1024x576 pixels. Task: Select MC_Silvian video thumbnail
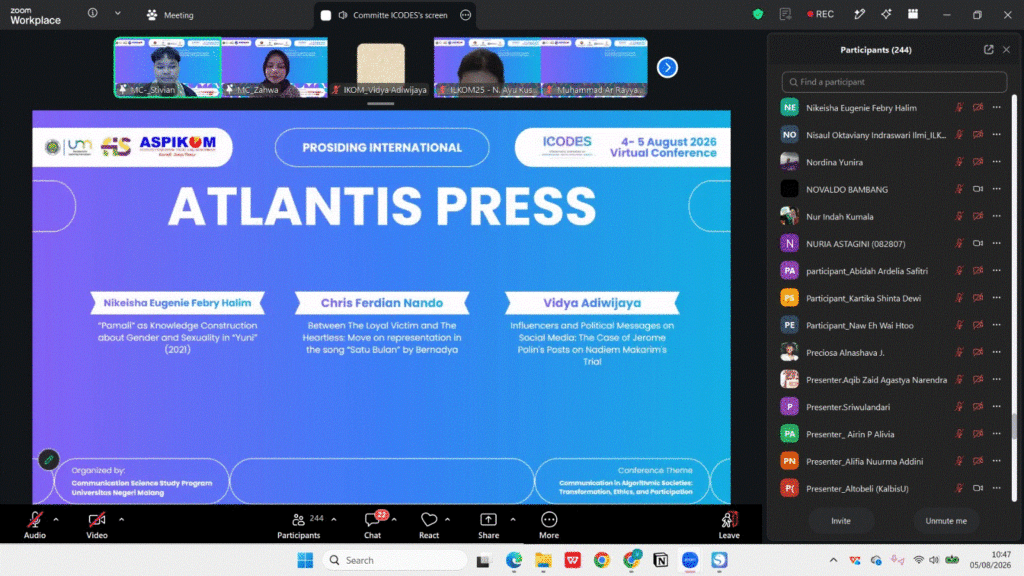click(168, 67)
